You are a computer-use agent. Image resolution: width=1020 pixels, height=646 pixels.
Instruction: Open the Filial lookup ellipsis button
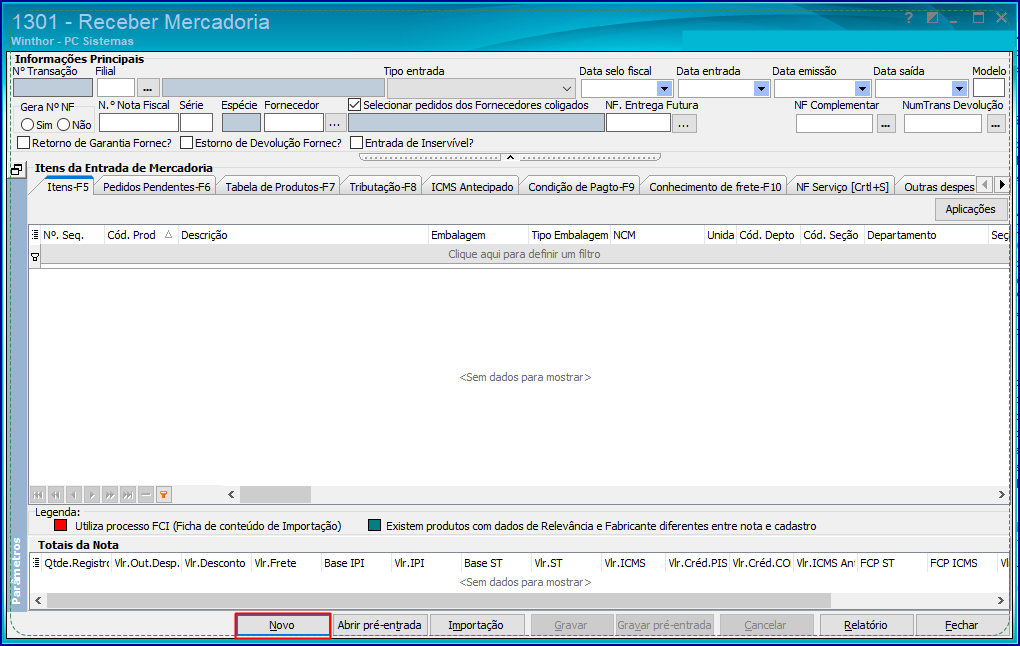148,88
